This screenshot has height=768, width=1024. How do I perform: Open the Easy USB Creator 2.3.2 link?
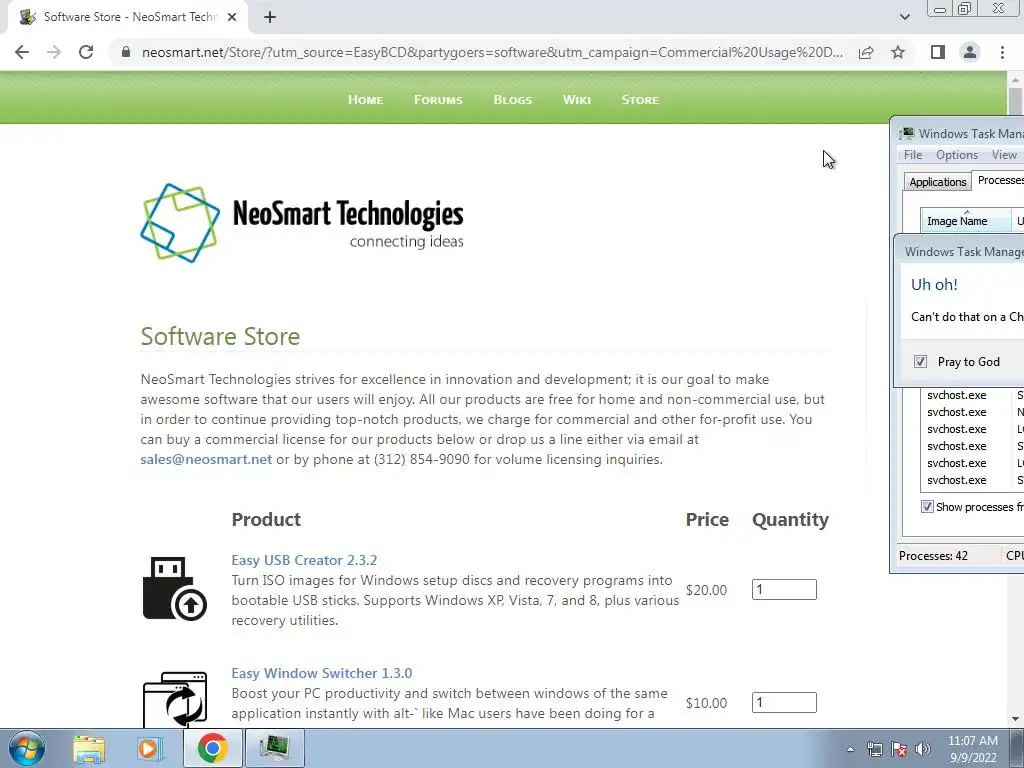[x=304, y=560]
